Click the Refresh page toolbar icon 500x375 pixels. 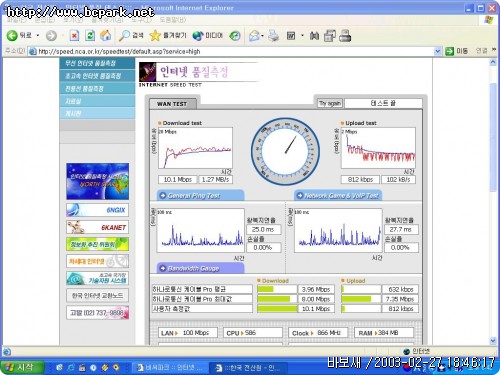(90, 36)
